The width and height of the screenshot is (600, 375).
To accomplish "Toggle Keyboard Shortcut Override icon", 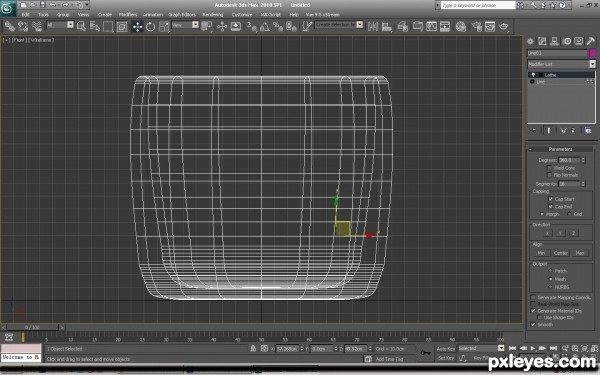I will 236,26.
